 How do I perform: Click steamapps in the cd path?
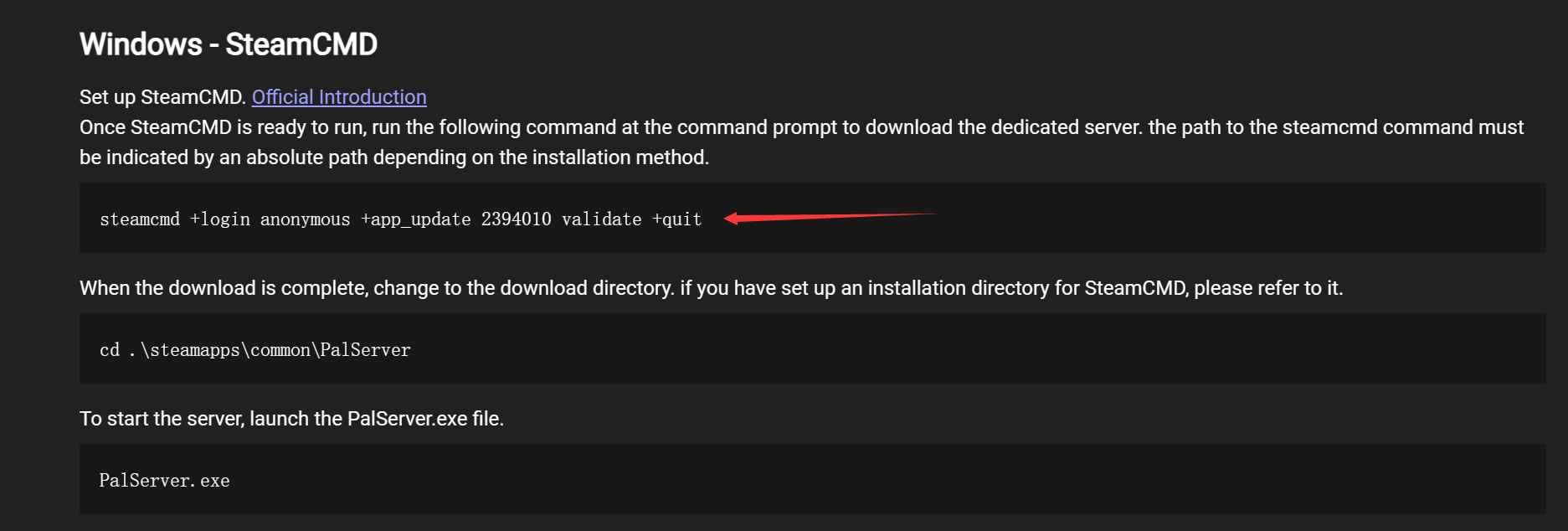point(195,350)
